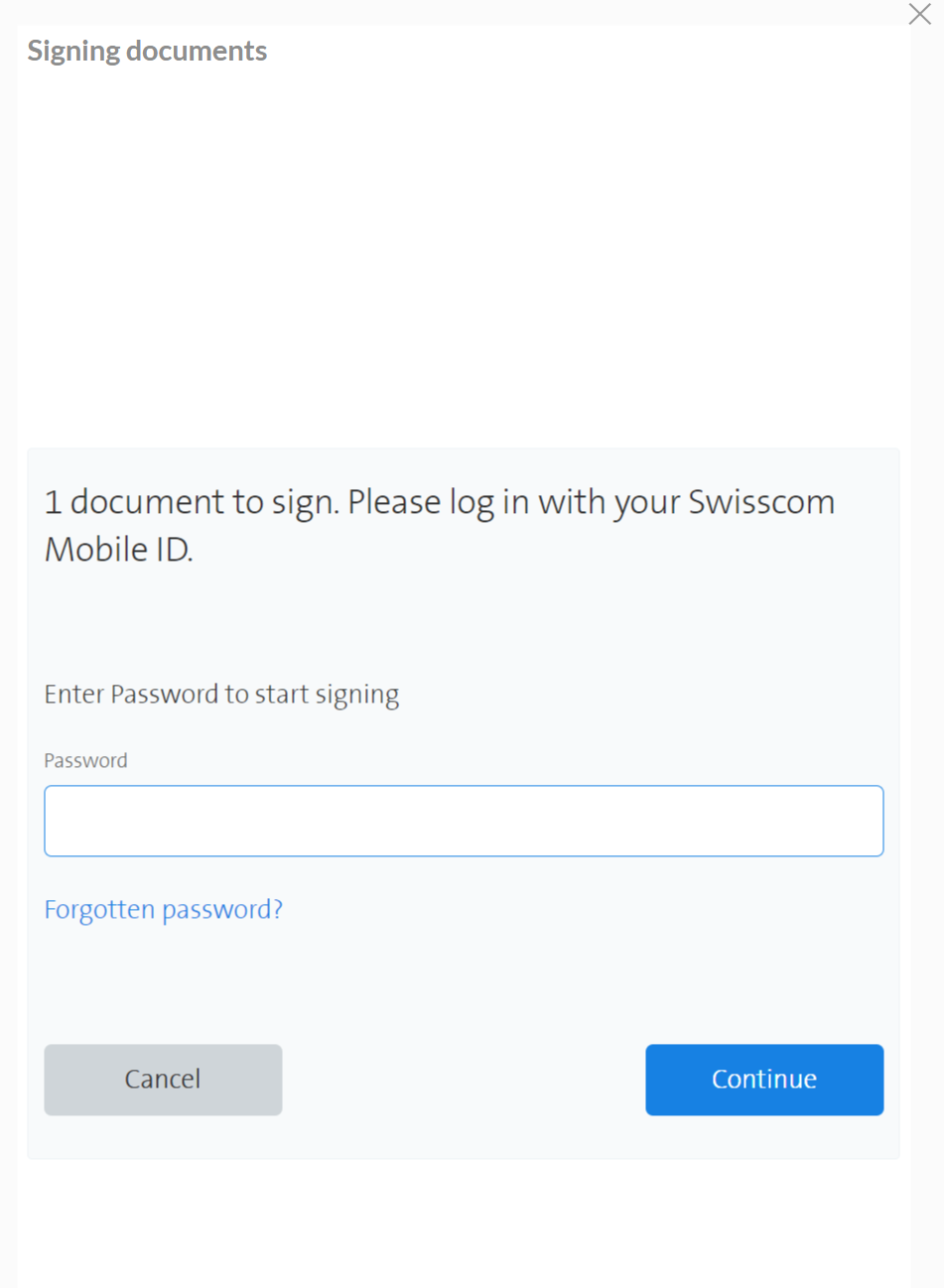
Task: Abort signing with the grey Cancel button
Action: point(163,1080)
